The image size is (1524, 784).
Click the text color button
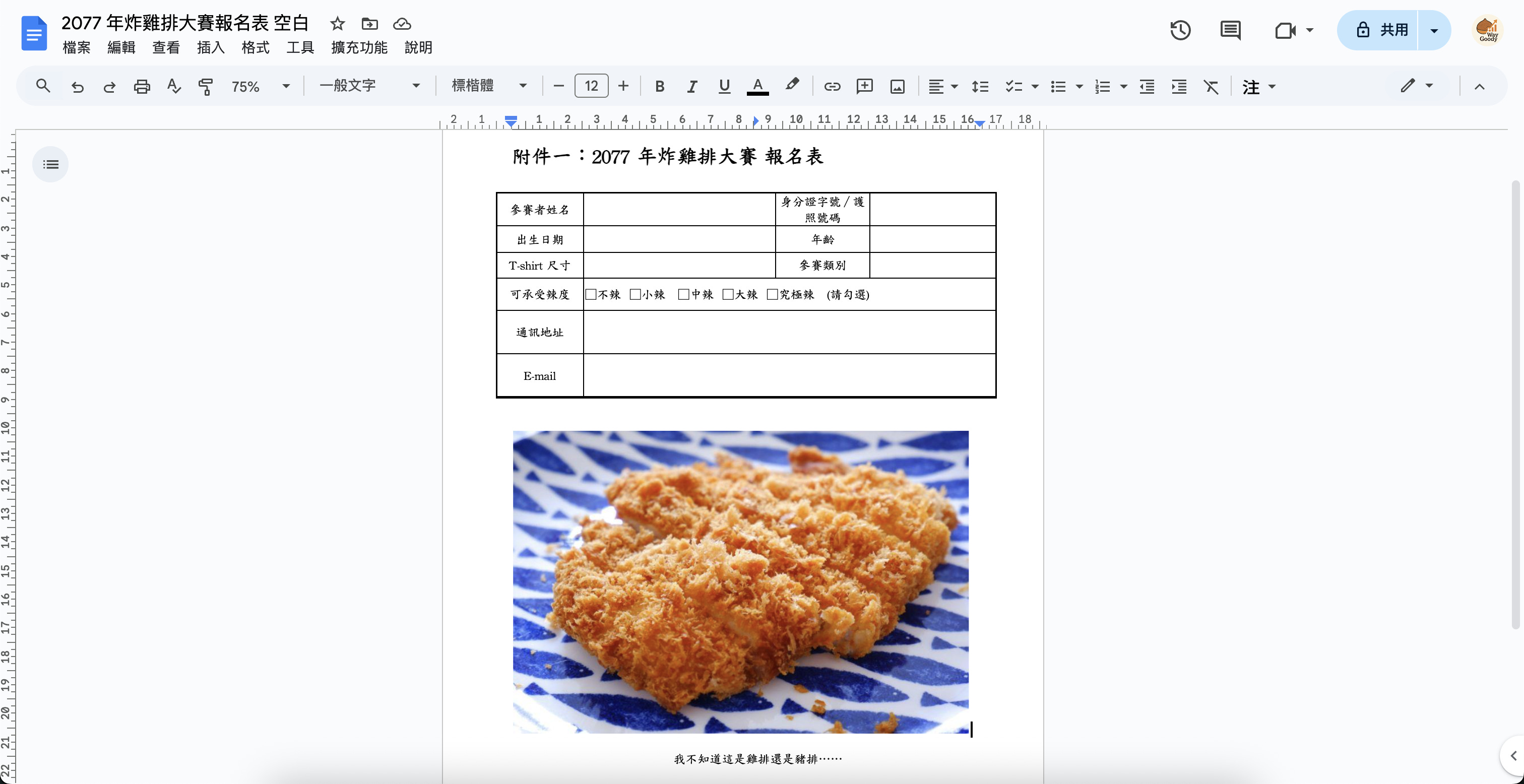(757, 86)
